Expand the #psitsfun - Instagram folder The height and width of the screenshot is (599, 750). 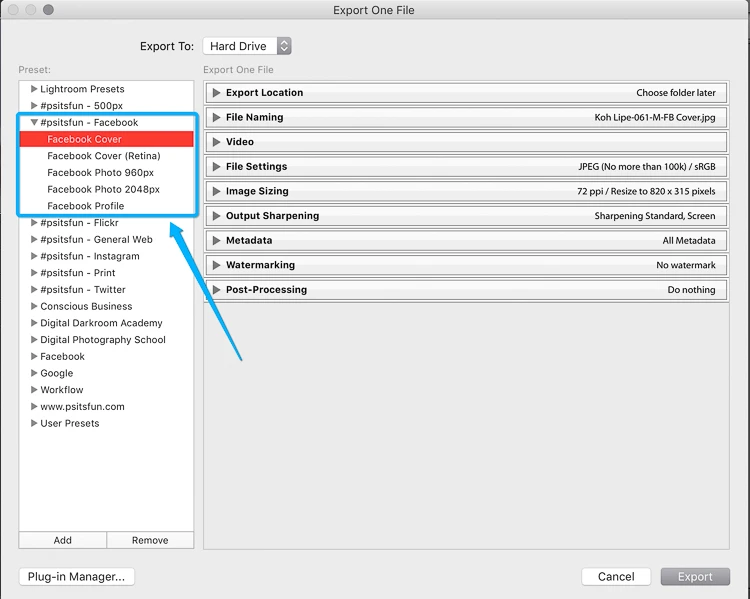(x=33, y=256)
